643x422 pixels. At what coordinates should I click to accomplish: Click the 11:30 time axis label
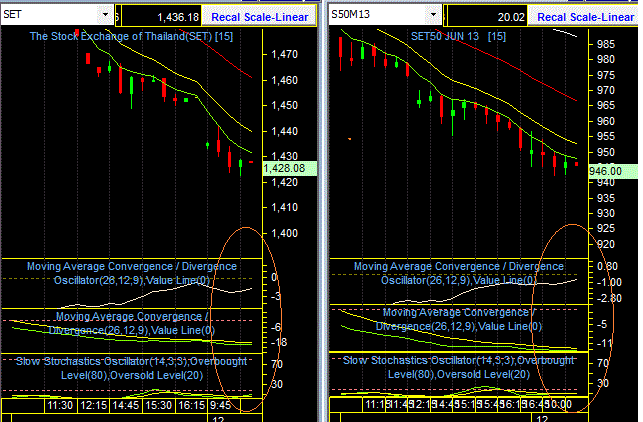coord(60,406)
